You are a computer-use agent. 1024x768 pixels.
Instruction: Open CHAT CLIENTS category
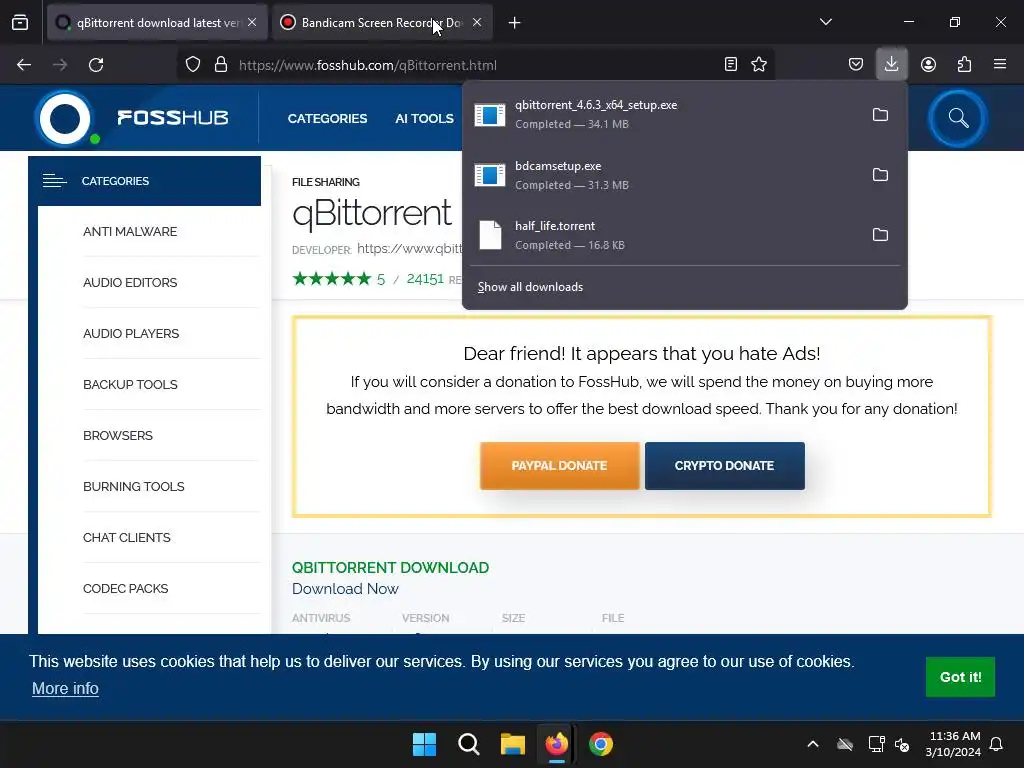[x=127, y=537]
